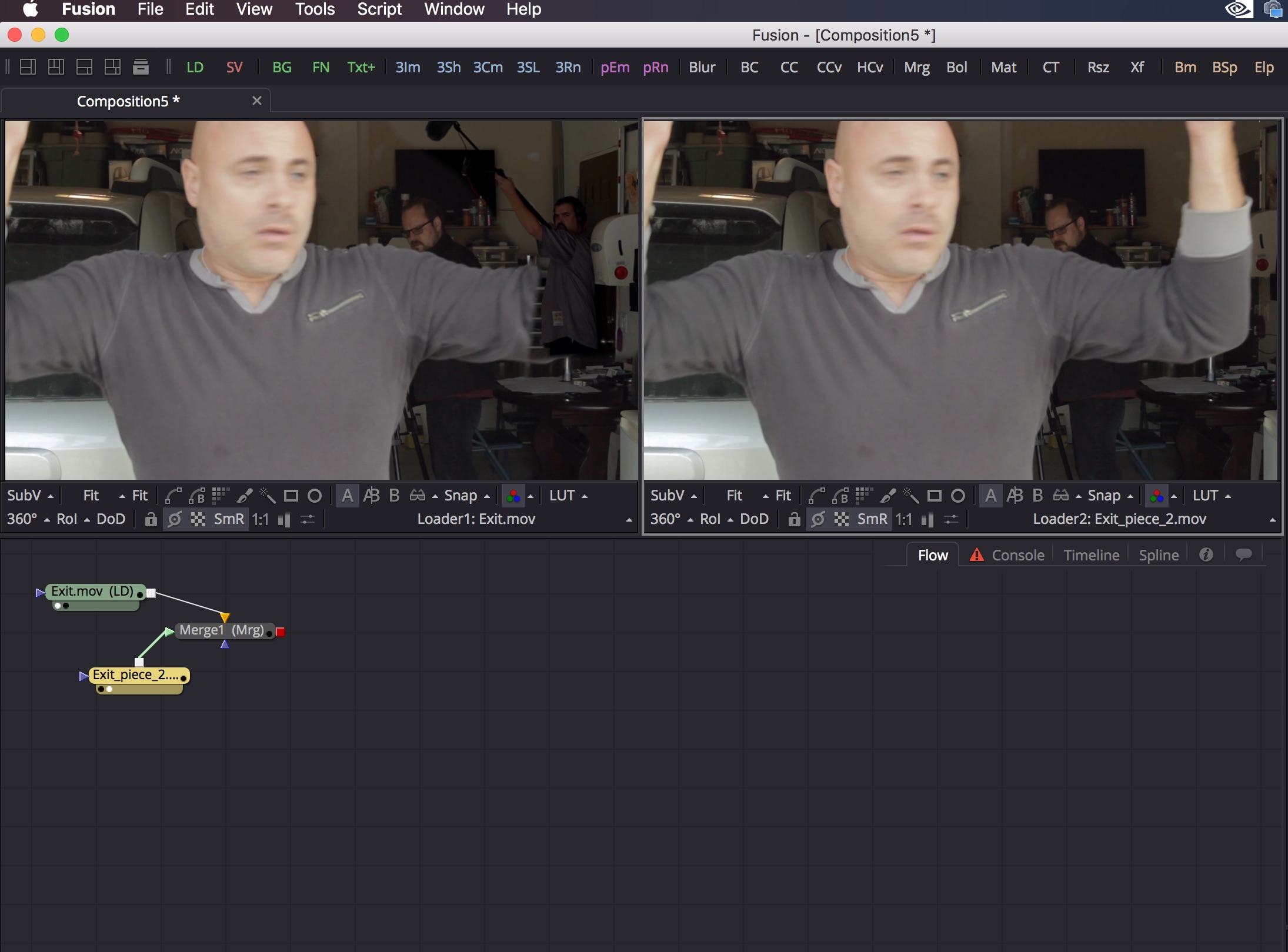Add a Saver with the SV button
1288x952 pixels.
(x=234, y=67)
